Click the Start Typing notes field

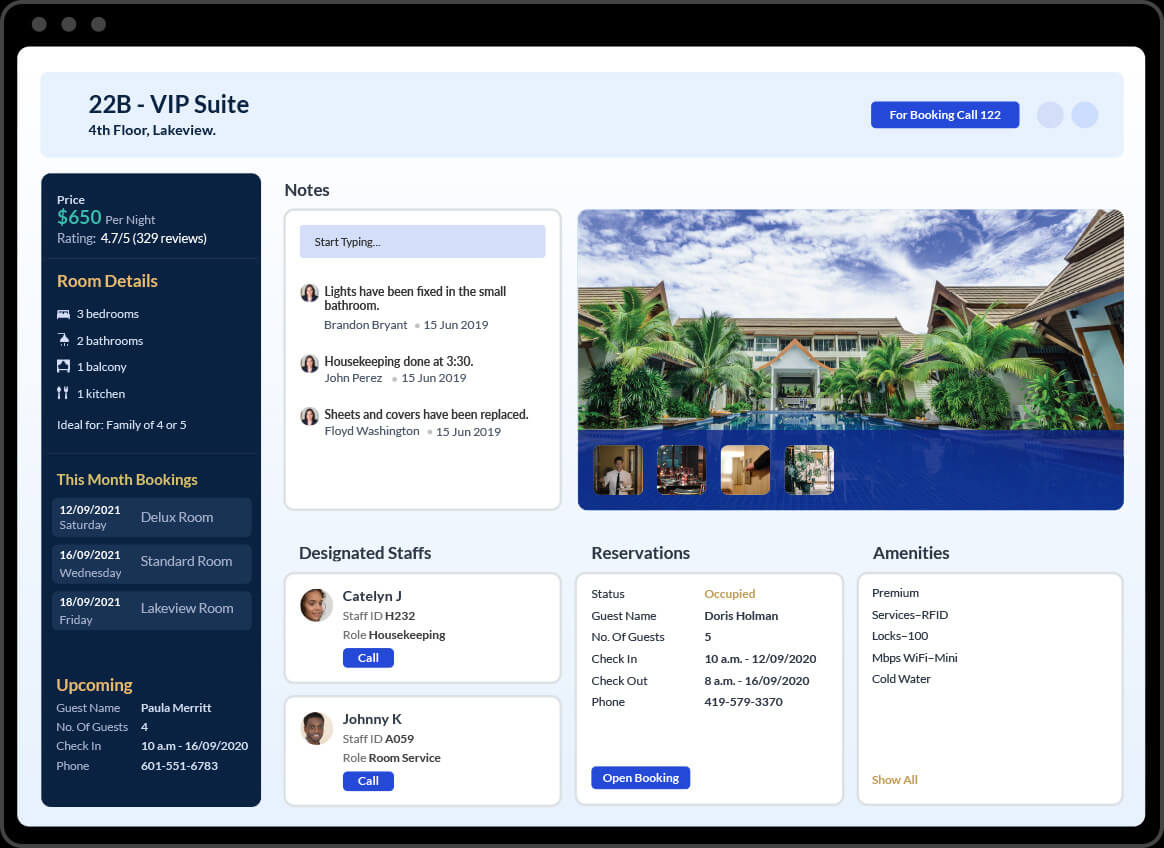pyautogui.click(x=422, y=242)
